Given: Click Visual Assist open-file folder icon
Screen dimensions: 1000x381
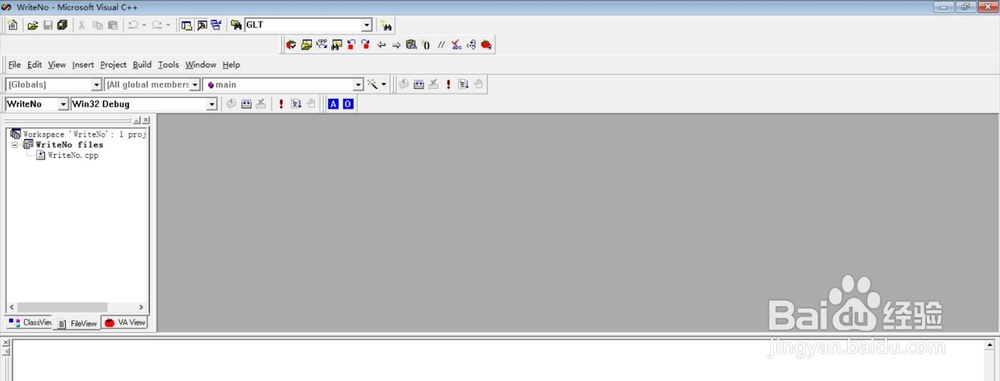Looking at the screenshot, I should (306, 45).
